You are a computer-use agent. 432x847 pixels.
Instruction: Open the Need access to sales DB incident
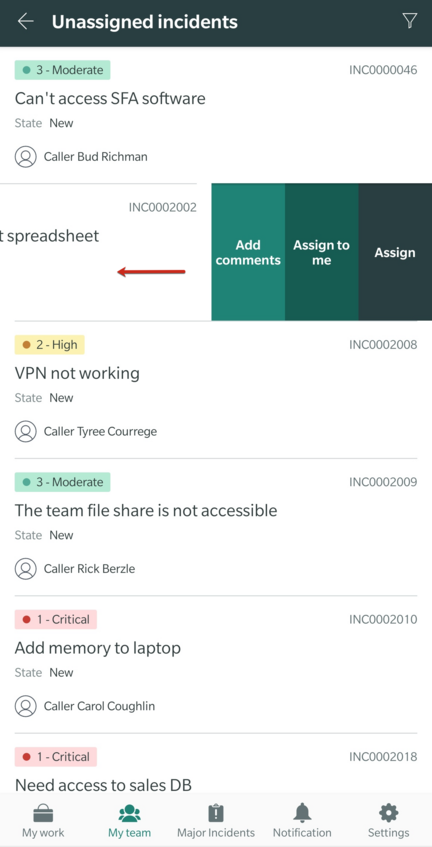(216, 763)
